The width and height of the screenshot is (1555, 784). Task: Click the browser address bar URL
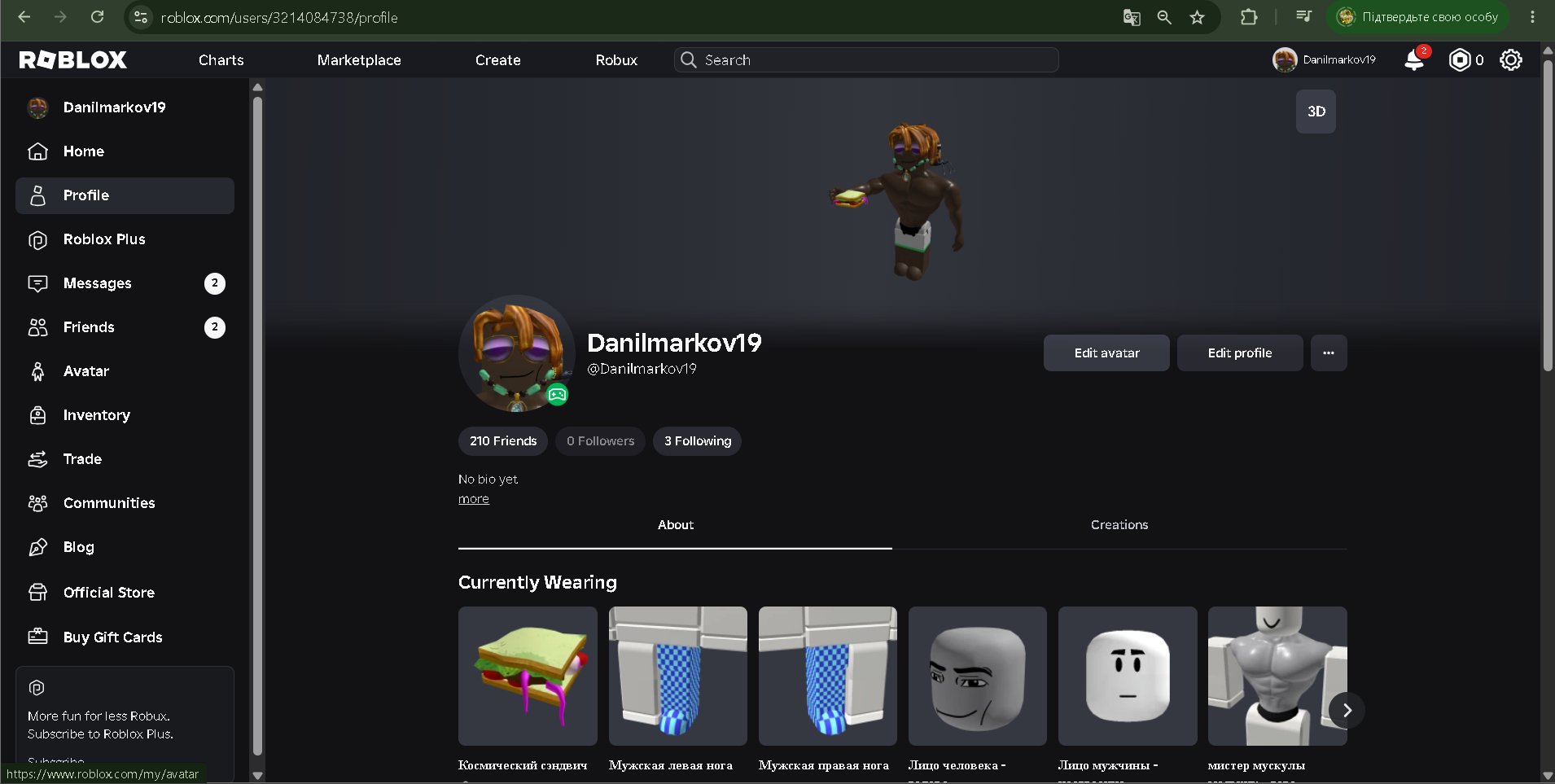point(279,17)
